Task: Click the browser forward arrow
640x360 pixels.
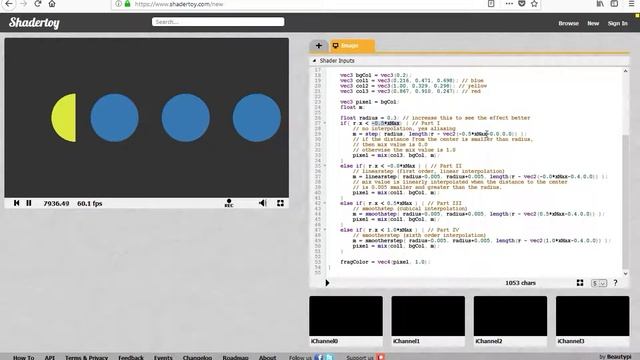Action: (x=23, y=4)
